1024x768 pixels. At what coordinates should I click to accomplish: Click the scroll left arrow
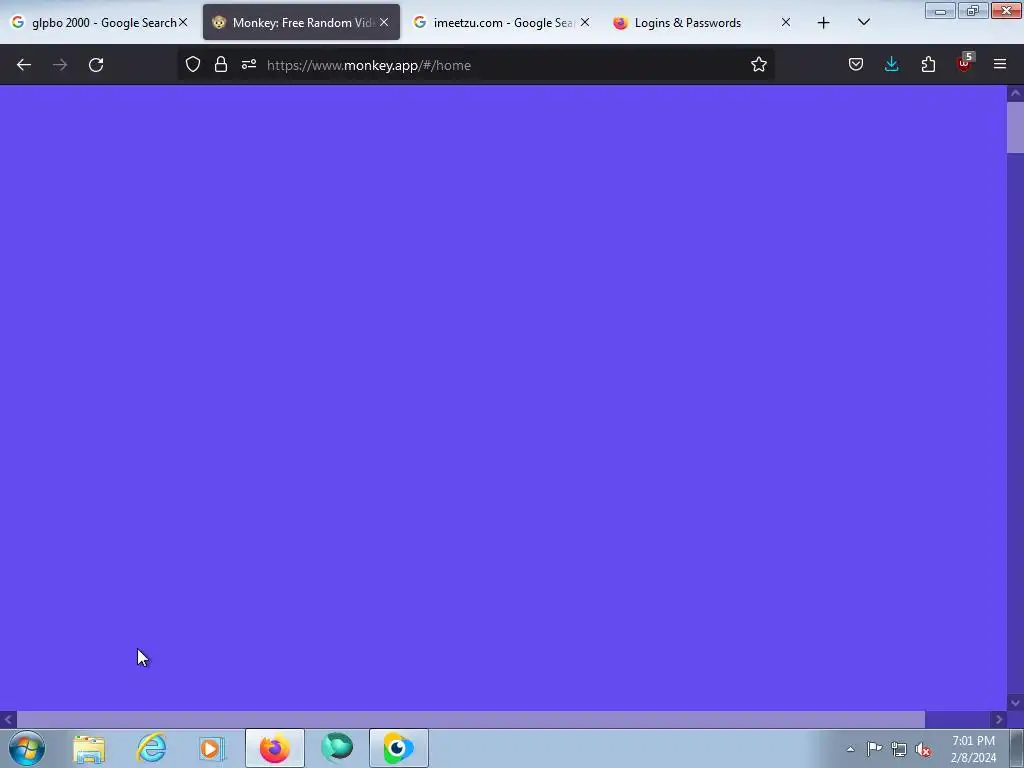pyautogui.click(x=8, y=720)
